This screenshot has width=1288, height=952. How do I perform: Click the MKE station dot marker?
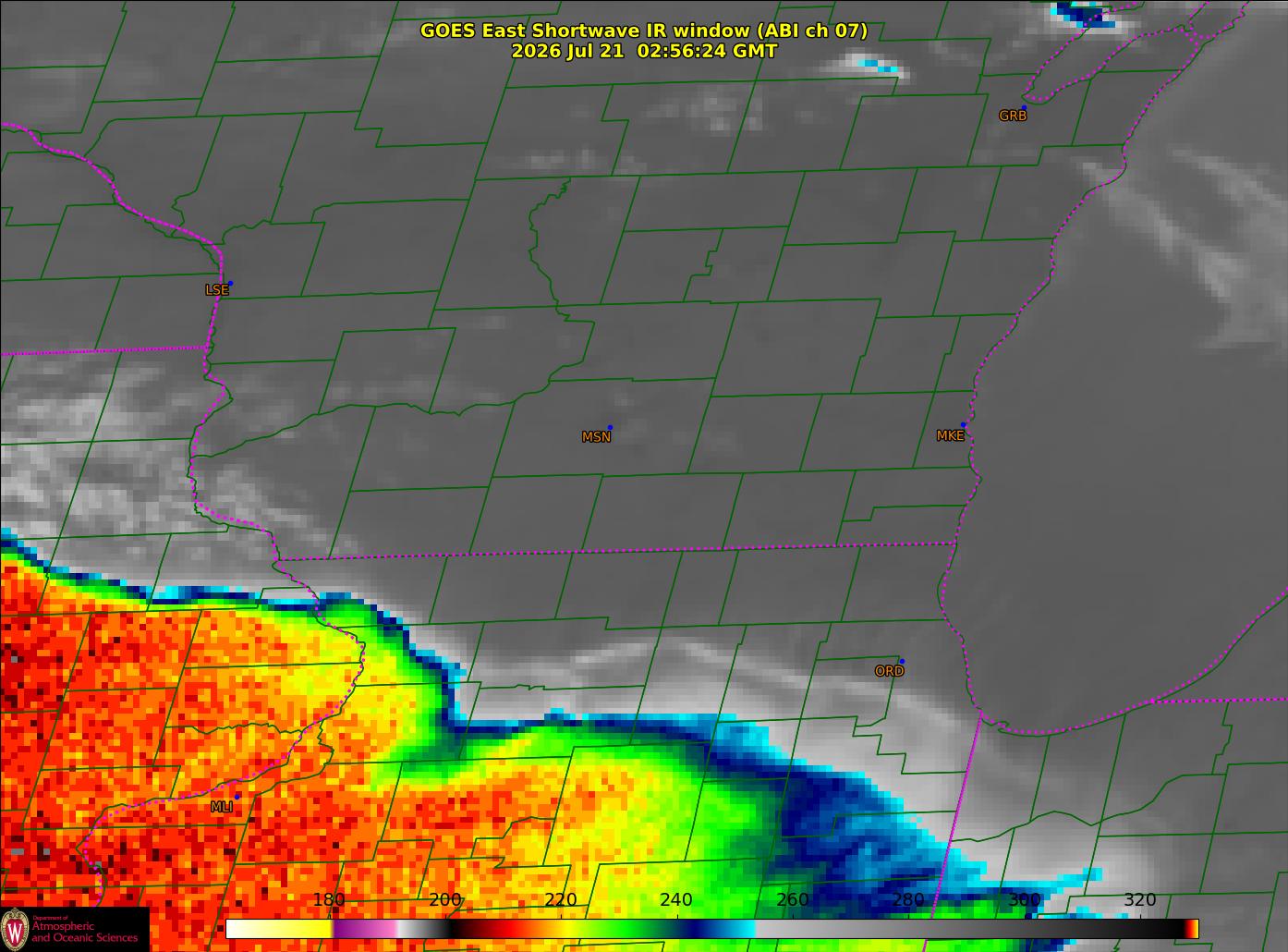pos(963,425)
